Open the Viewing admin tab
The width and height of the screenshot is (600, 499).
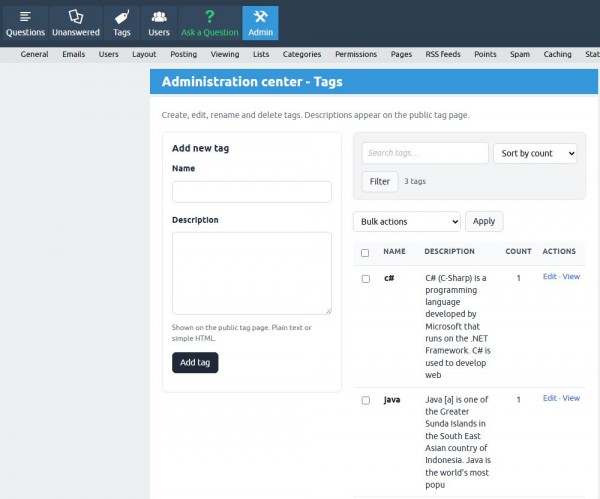click(x=225, y=54)
